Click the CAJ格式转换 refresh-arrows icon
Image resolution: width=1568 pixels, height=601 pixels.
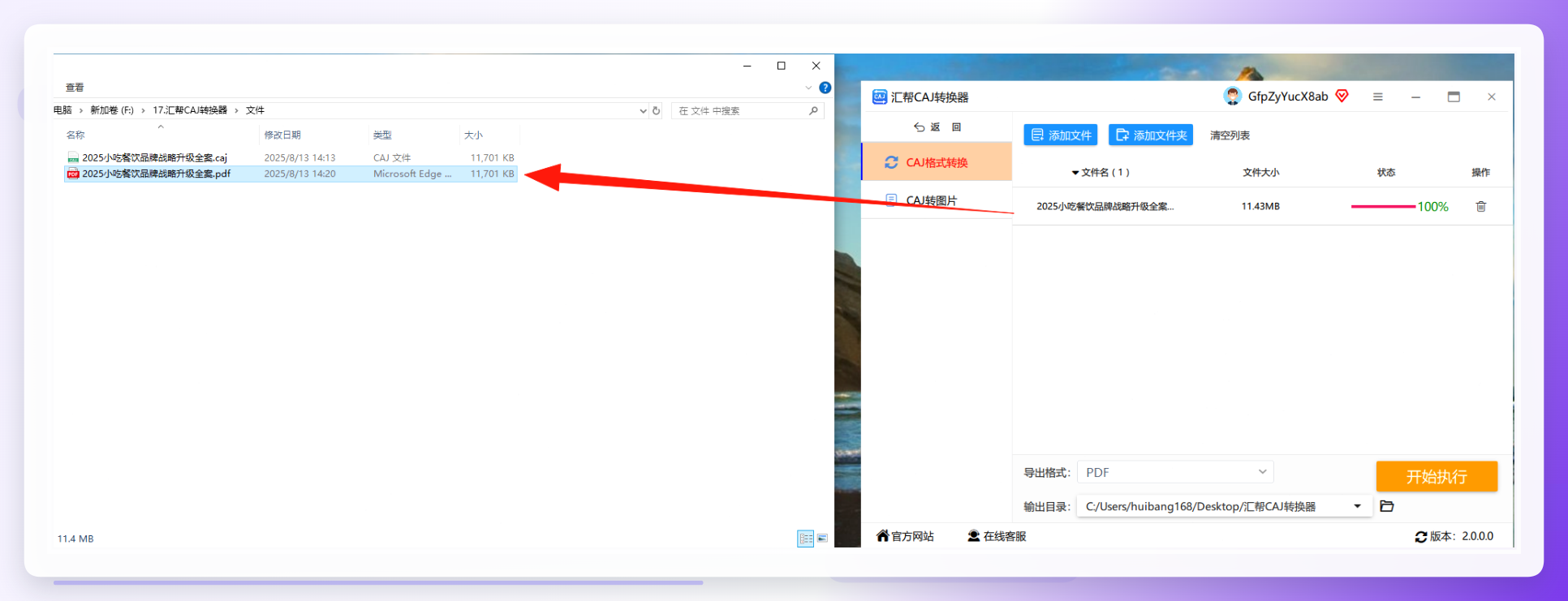click(x=891, y=162)
